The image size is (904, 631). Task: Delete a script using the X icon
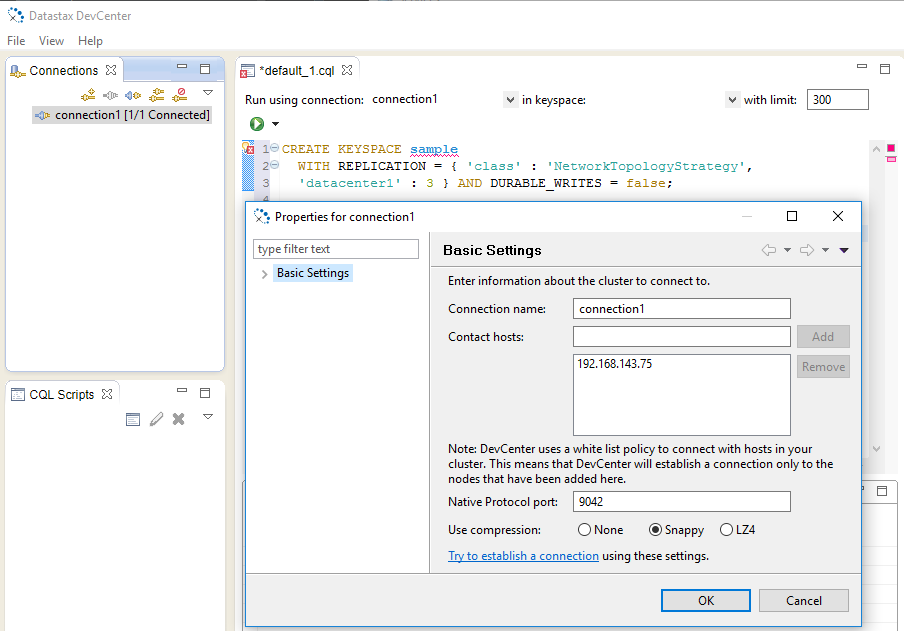coord(178,418)
